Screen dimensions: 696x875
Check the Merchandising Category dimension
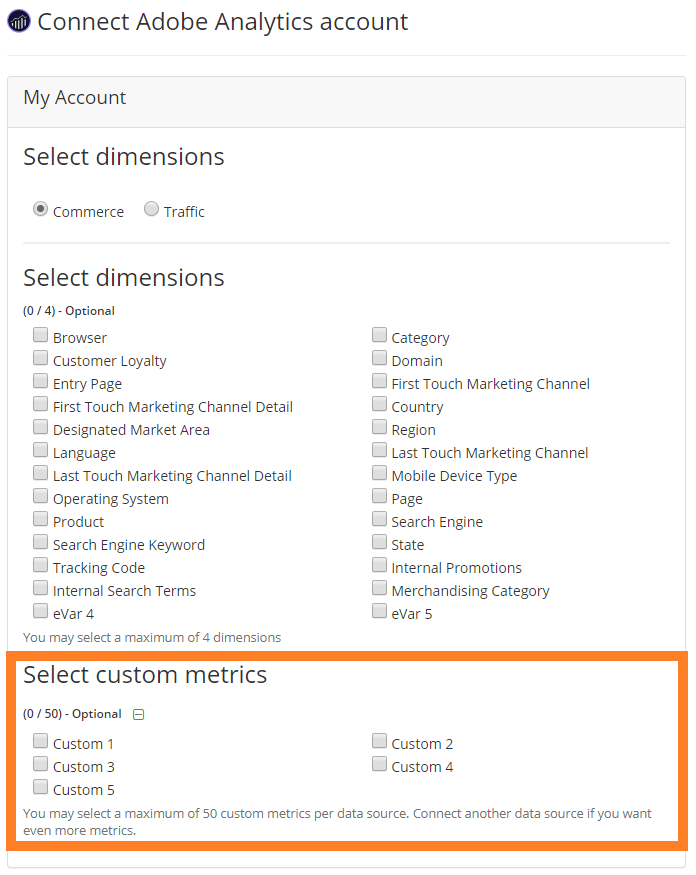click(379, 589)
